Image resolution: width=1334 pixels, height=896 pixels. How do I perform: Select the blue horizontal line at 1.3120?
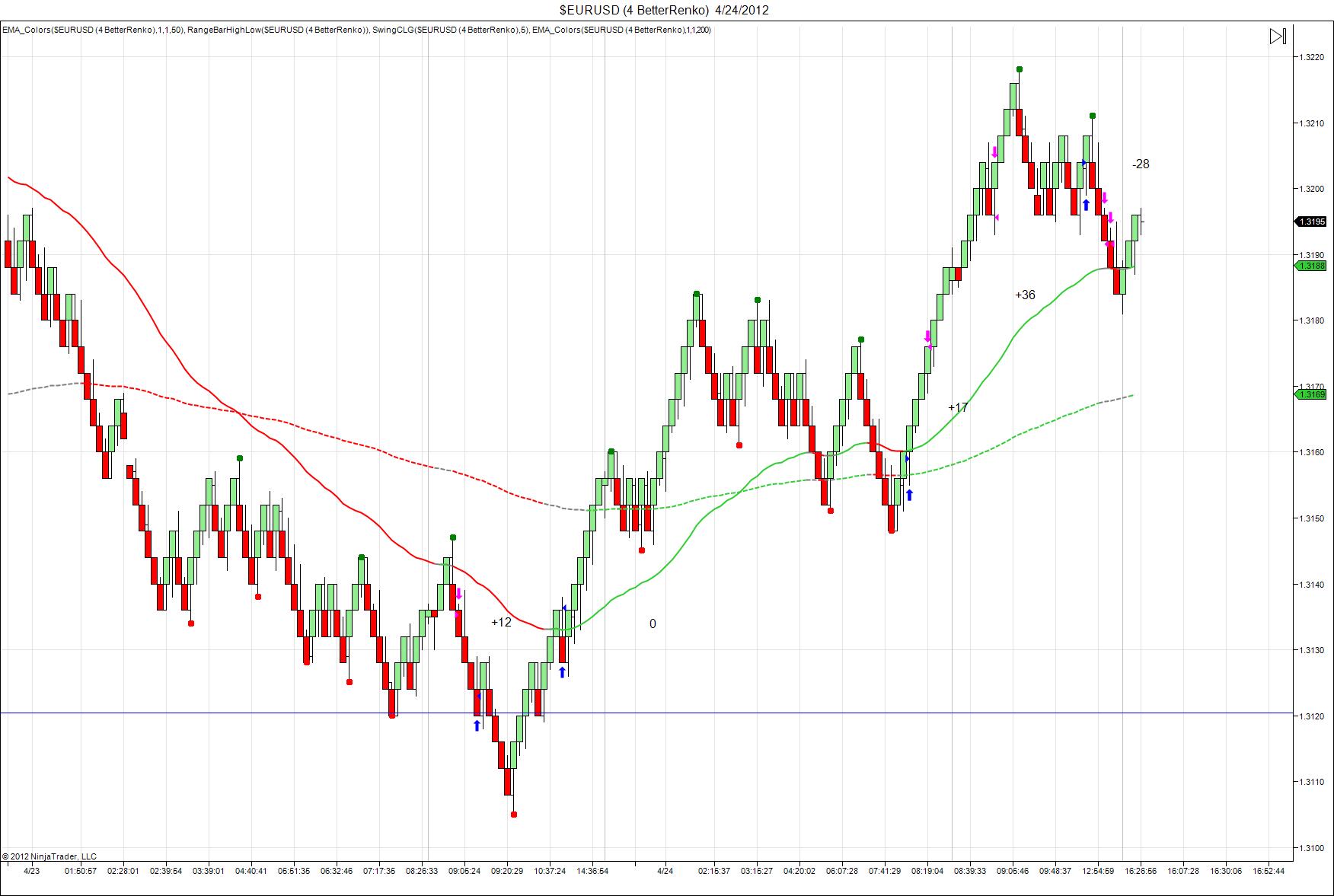[647, 713]
